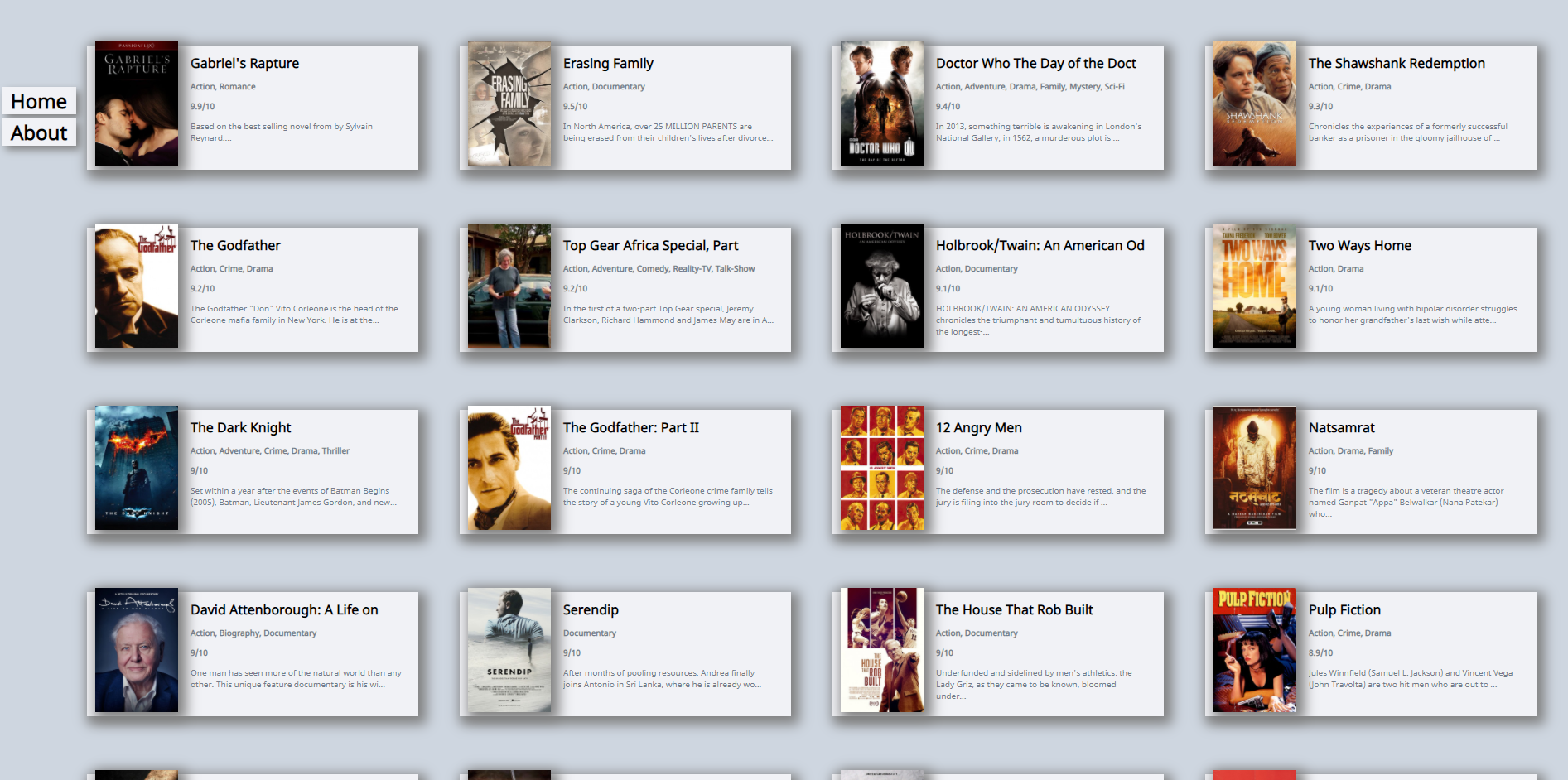The width and height of the screenshot is (1568, 780).
Task: Click 'Action, Romance' genres of Gabriel's Rapture
Action: (x=223, y=87)
